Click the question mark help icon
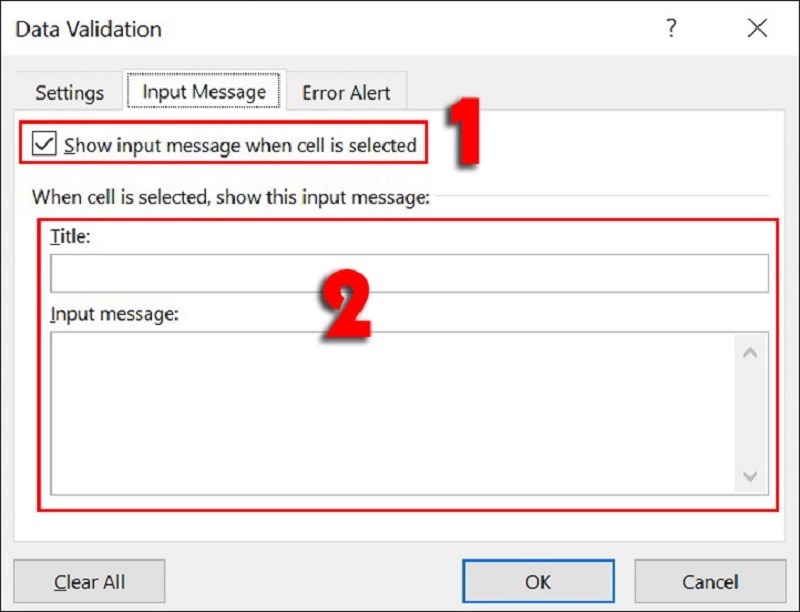Screen dimensions: 800x612 (671, 28)
